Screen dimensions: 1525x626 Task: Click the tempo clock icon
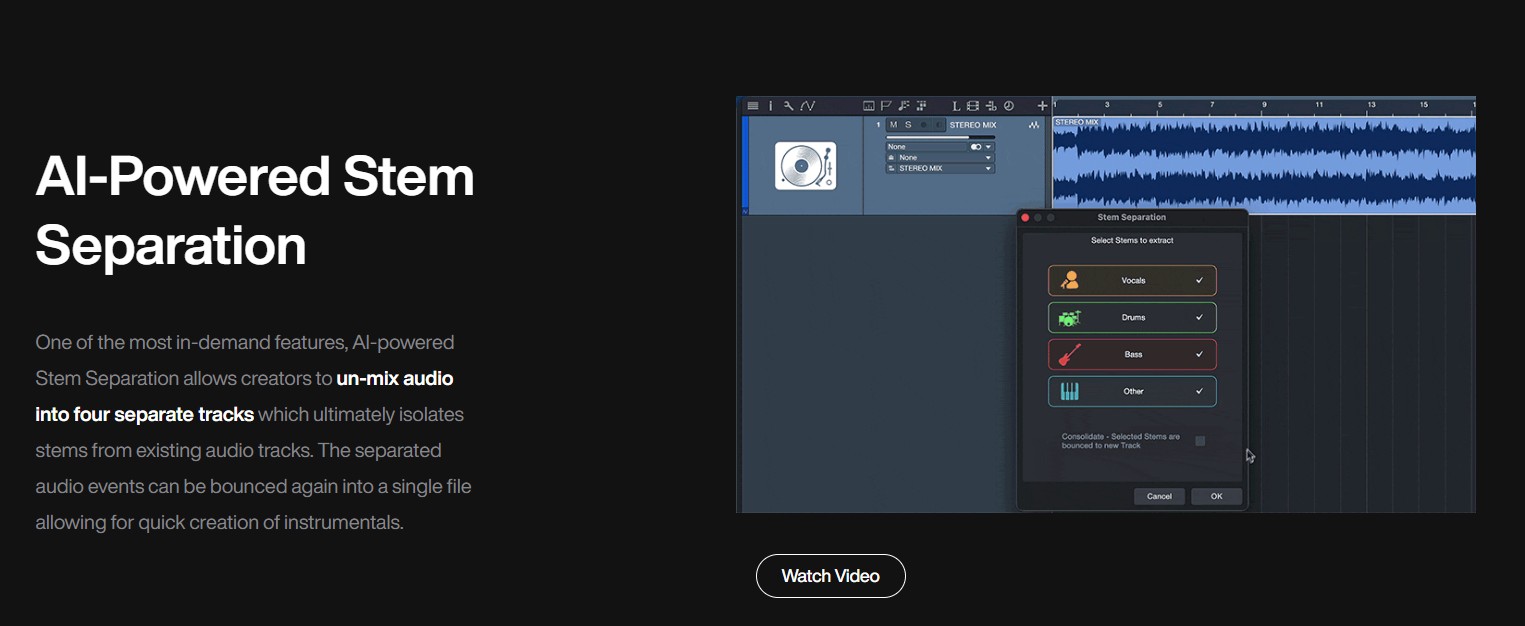(x=1009, y=106)
